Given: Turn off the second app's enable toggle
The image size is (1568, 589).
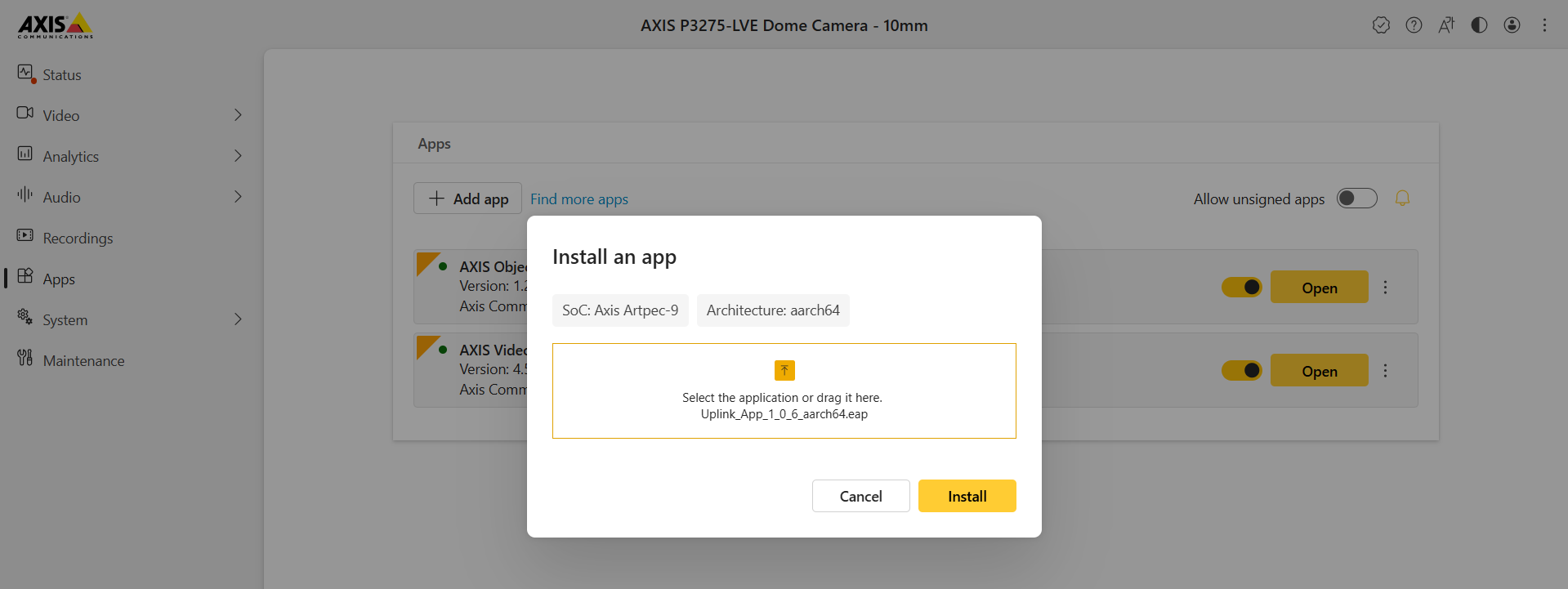Looking at the screenshot, I should (1241, 371).
